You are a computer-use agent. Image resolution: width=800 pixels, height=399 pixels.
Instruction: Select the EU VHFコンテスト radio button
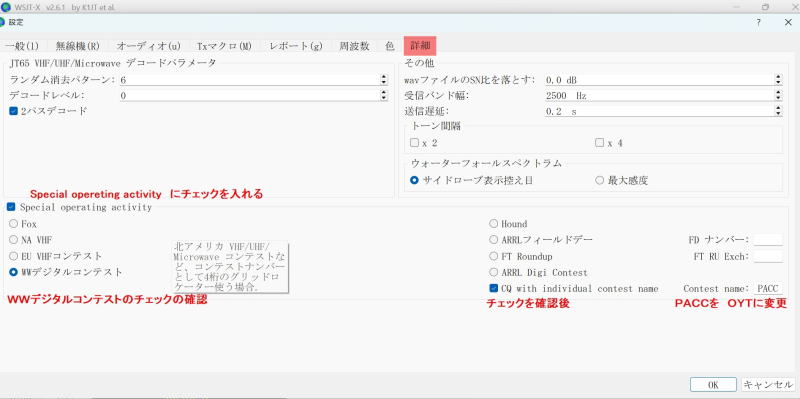(14, 256)
